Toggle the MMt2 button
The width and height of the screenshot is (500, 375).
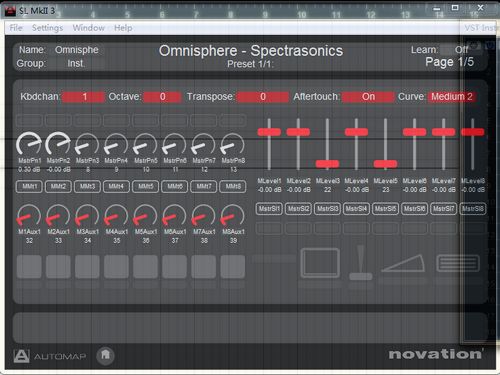(58, 186)
